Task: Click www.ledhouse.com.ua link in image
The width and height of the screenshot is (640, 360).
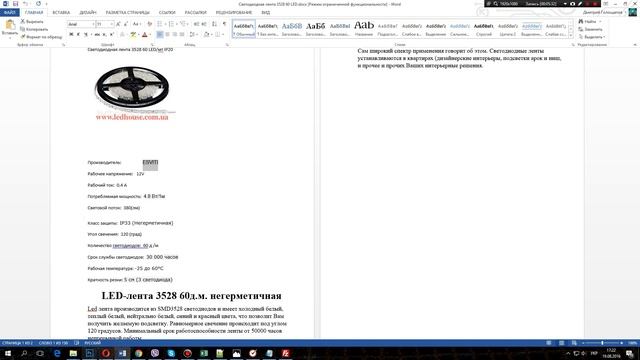Action: pyautogui.click(x=132, y=117)
